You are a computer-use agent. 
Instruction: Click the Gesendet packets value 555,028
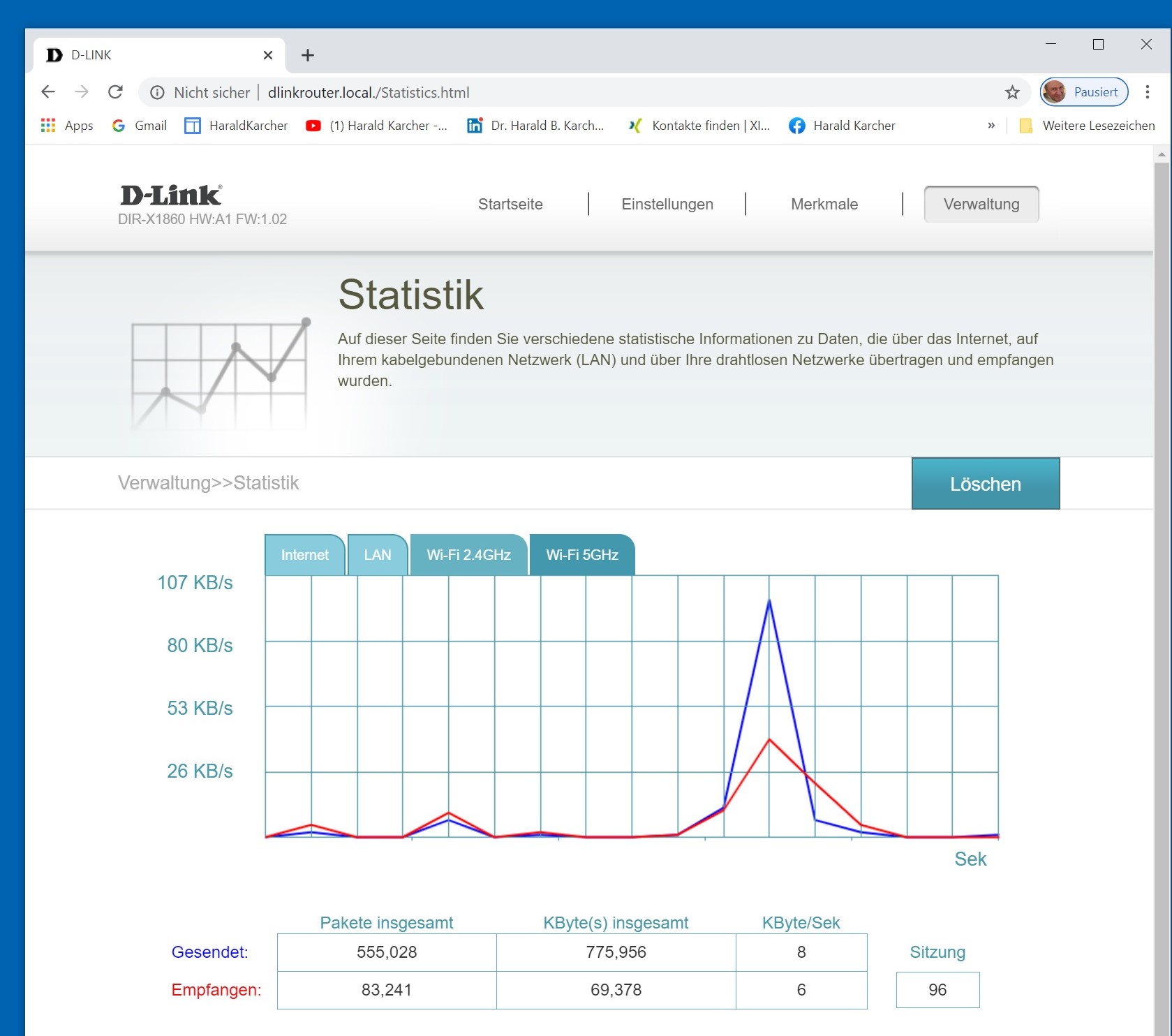click(x=387, y=952)
